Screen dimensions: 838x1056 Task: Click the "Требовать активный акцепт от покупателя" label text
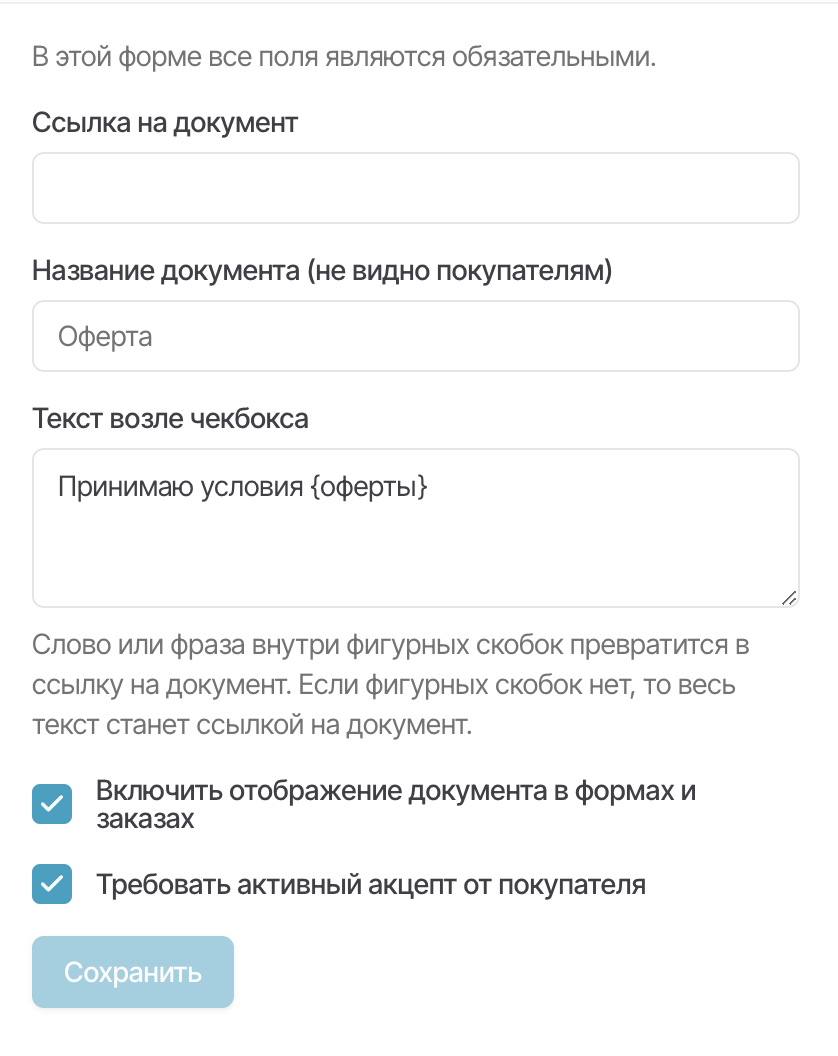point(370,884)
